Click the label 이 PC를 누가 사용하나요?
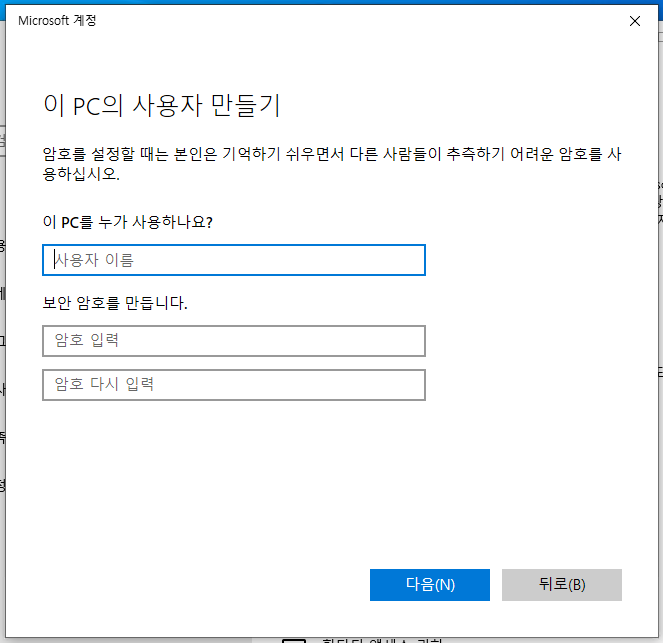The height and width of the screenshot is (643, 663). click(x=128, y=222)
